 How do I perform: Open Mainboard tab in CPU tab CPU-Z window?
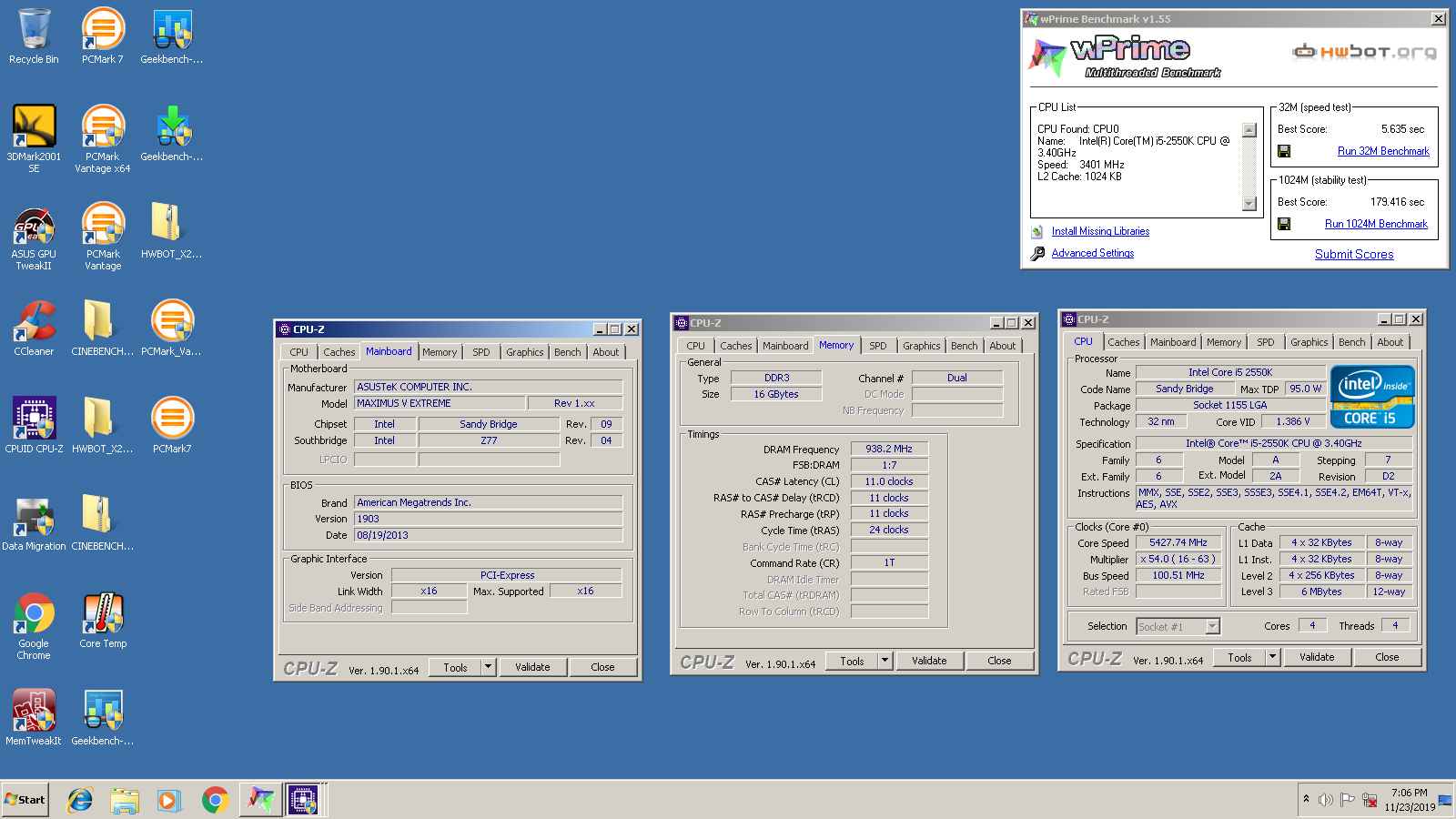pos(1173,342)
